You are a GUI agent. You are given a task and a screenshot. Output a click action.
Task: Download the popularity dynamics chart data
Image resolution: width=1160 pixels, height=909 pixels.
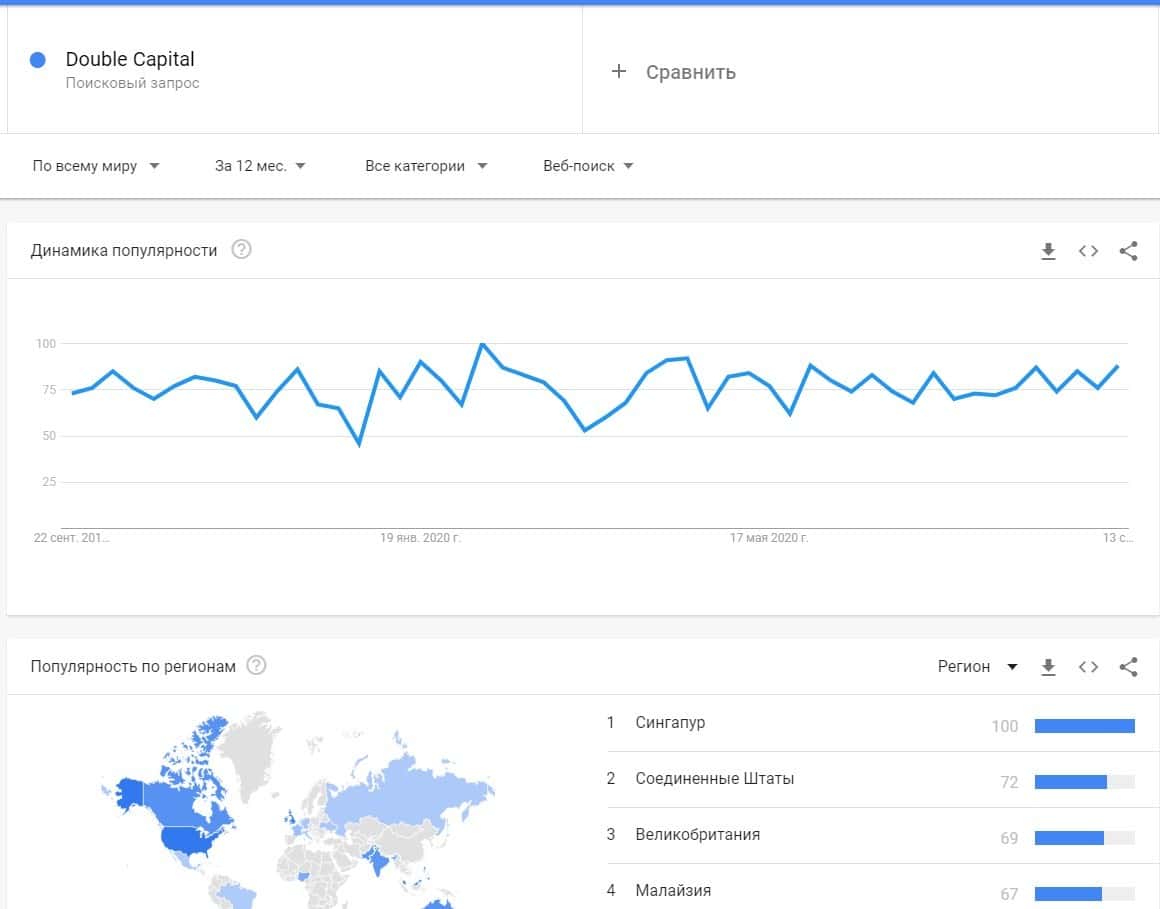pos(1048,251)
